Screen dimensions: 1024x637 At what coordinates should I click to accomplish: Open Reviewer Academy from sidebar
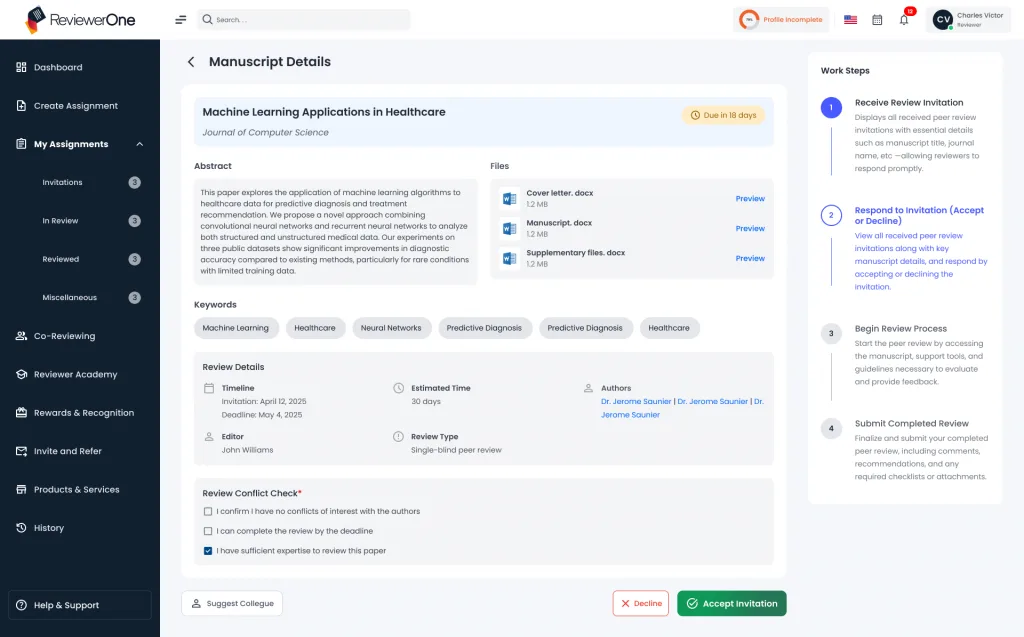(75, 375)
